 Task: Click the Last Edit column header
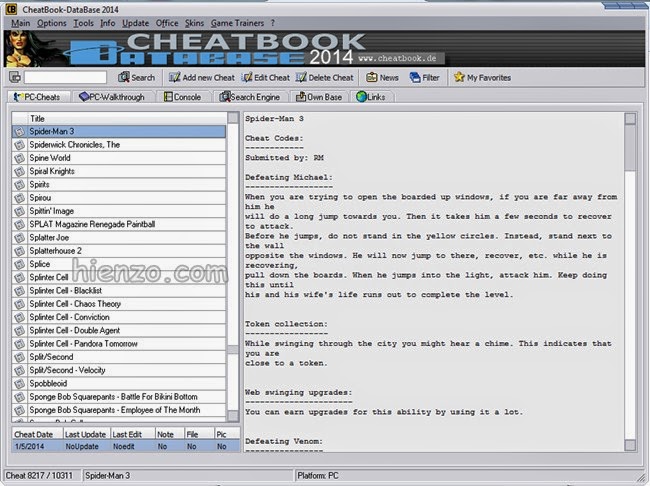[x=133, y=434]
